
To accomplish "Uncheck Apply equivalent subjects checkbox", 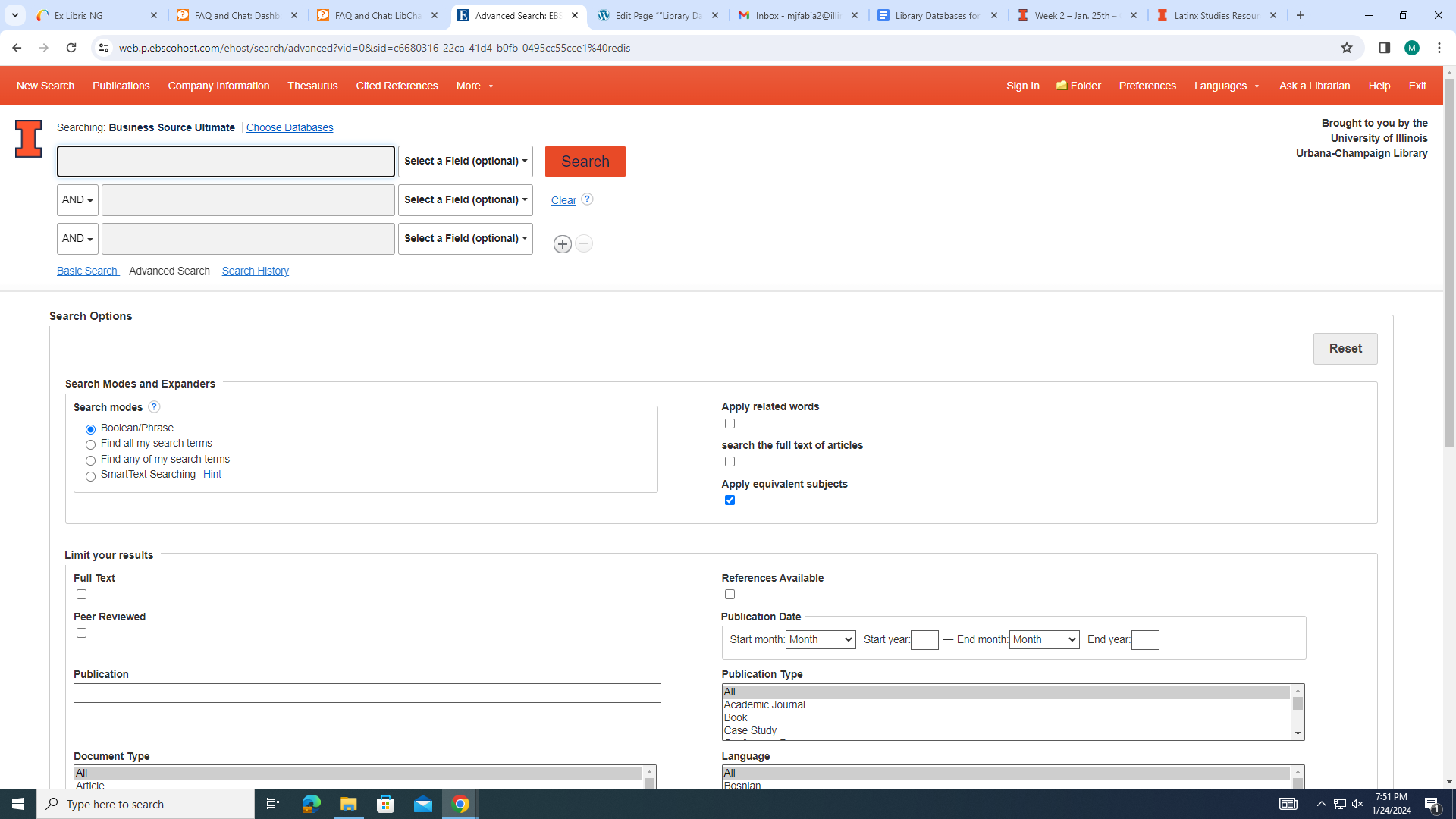I will (730, 500).
